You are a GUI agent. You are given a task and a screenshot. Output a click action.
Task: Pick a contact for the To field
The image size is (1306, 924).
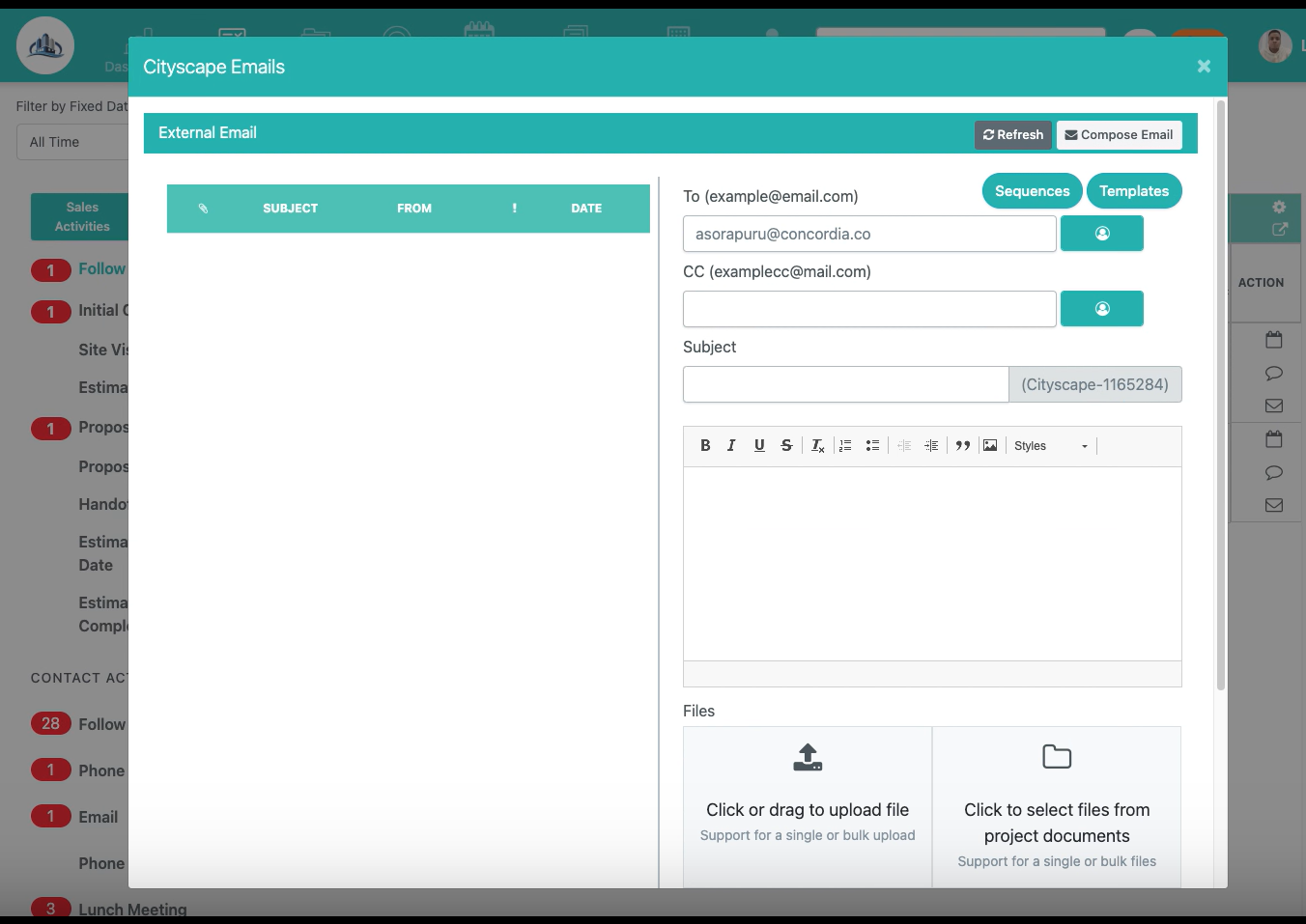(x=1101, y=234)
